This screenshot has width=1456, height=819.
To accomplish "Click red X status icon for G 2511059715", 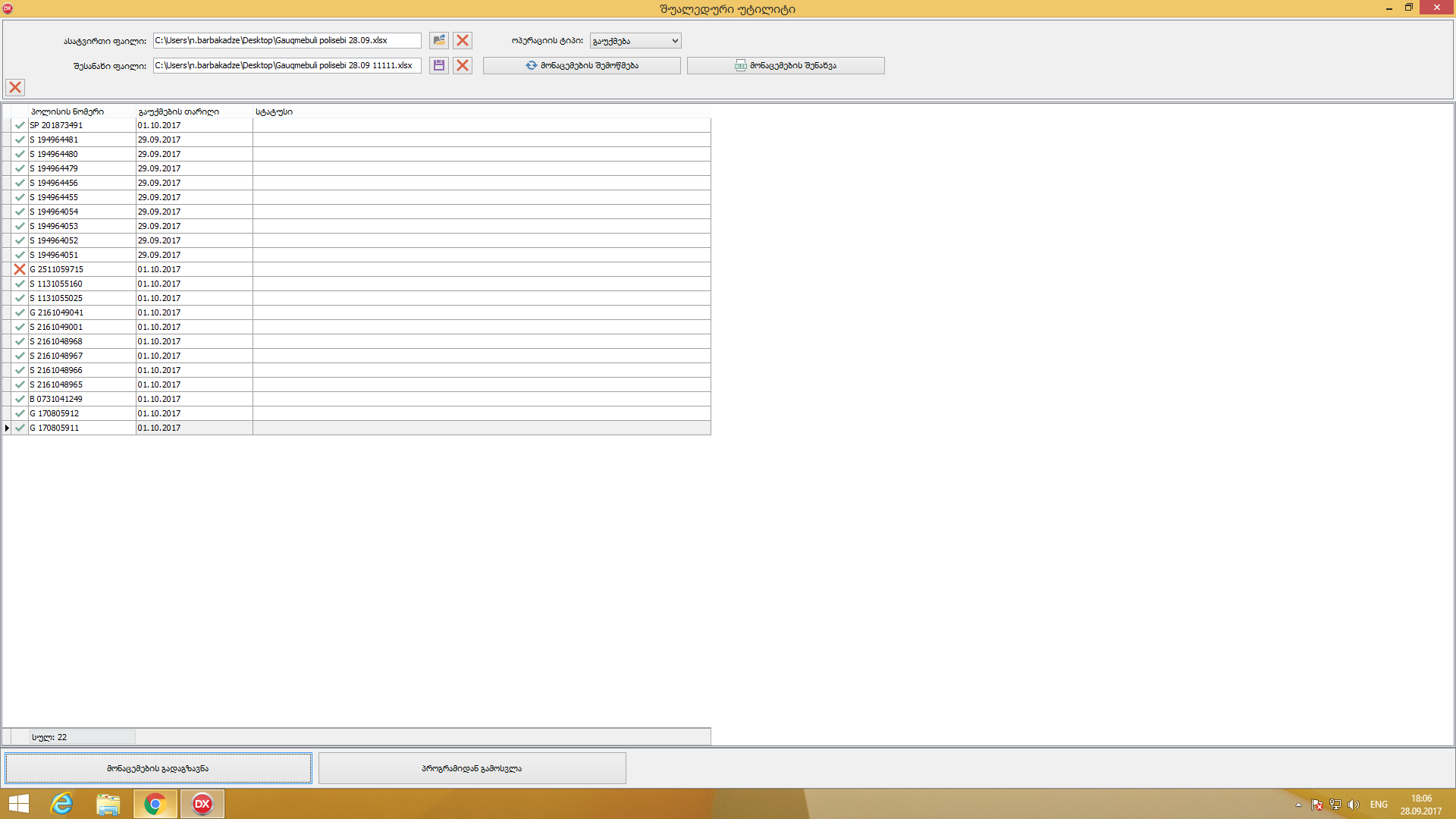I will pyautogui.click(x=20, y=269).
